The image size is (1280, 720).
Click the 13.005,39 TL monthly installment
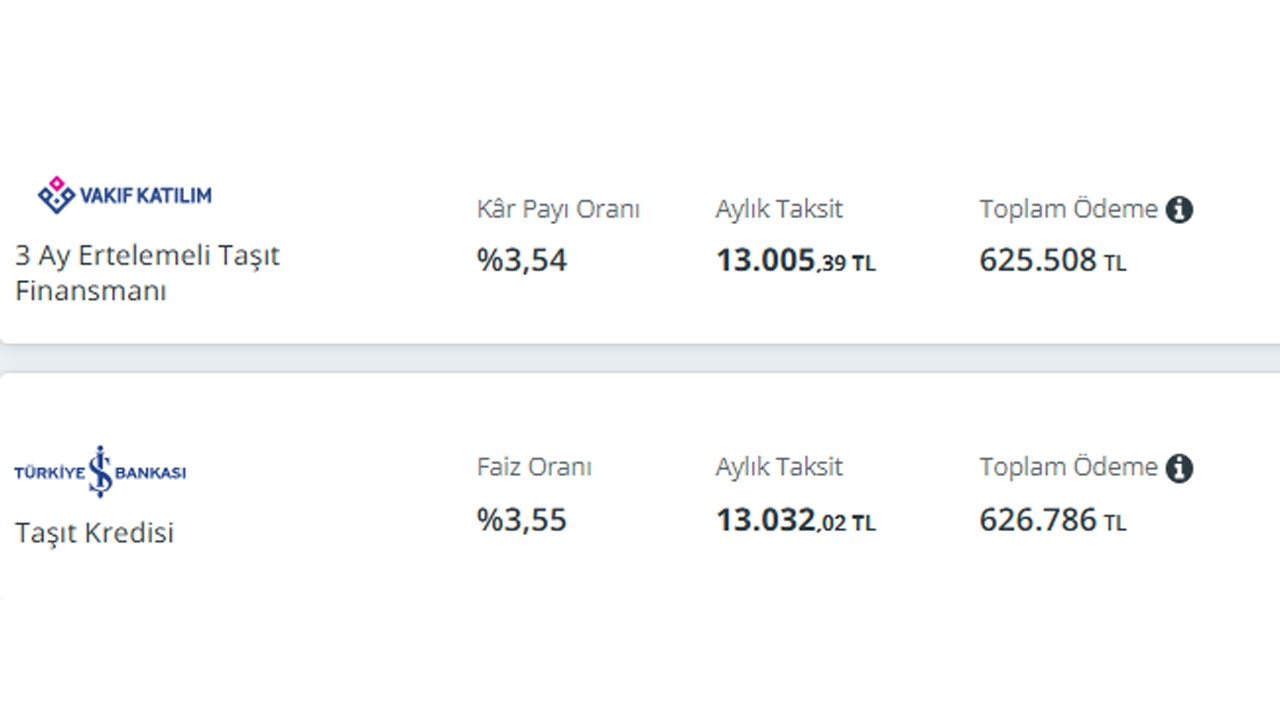point(796,261)
